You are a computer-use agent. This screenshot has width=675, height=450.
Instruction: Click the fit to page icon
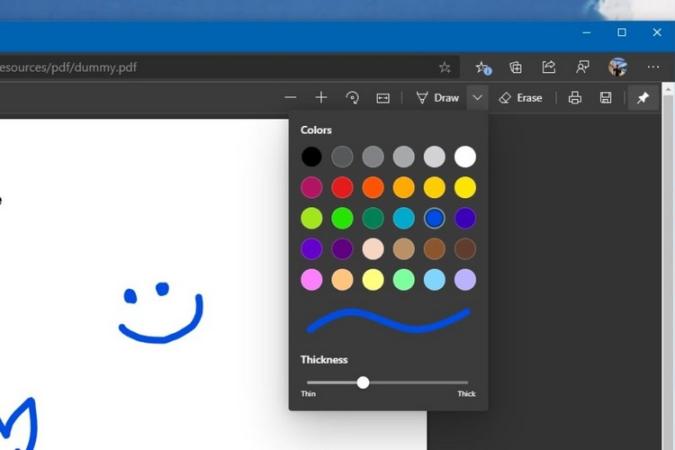tap(383, 98)
